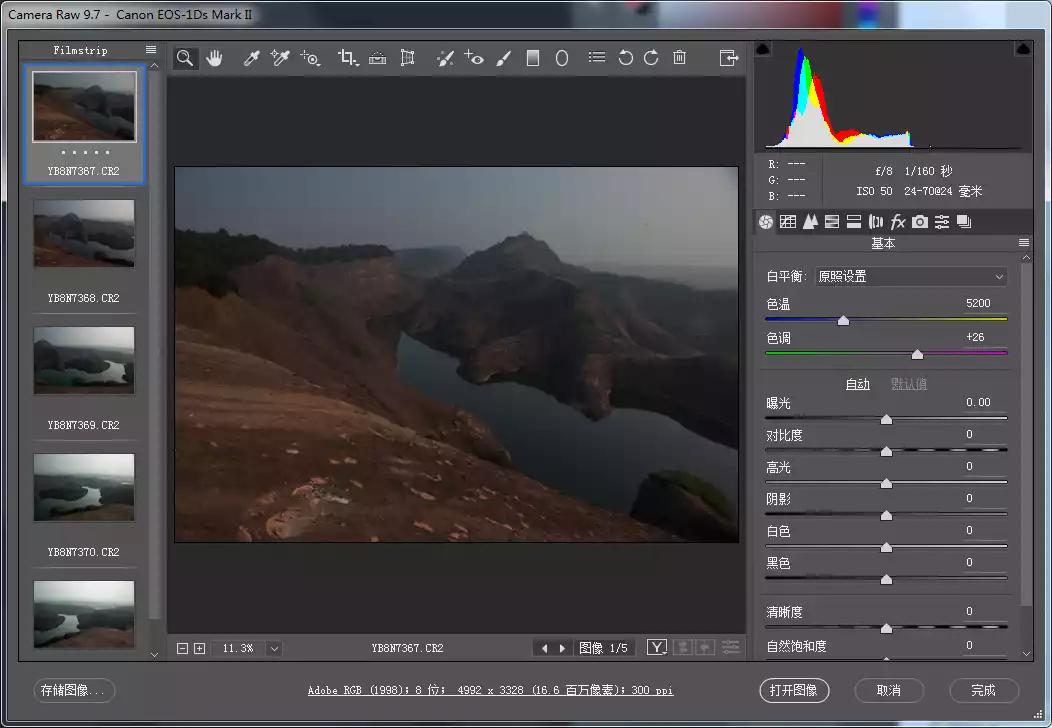Switch to the Tone Curve tab

788,222
